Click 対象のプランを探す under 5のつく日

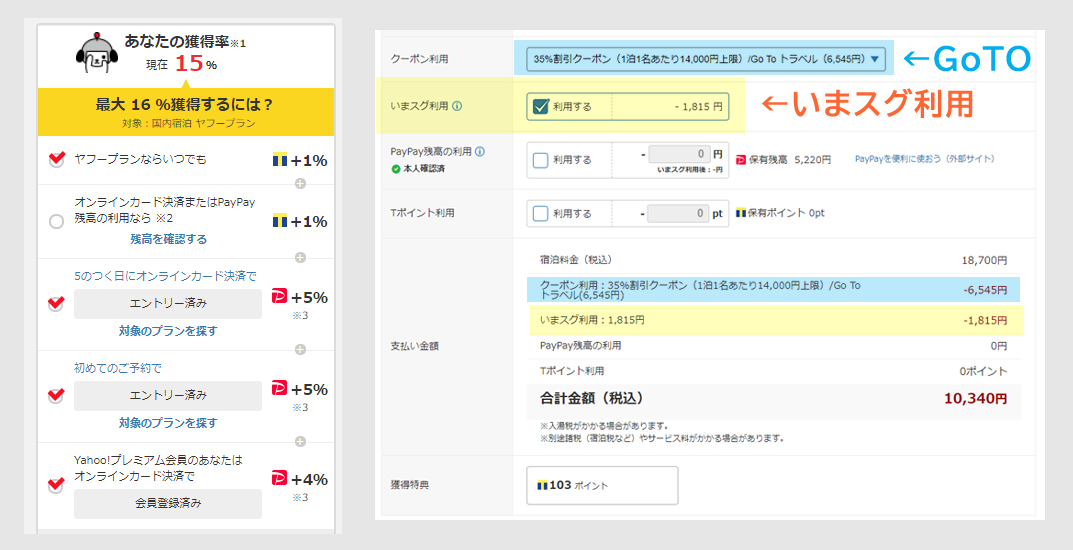tap(168, 330)
